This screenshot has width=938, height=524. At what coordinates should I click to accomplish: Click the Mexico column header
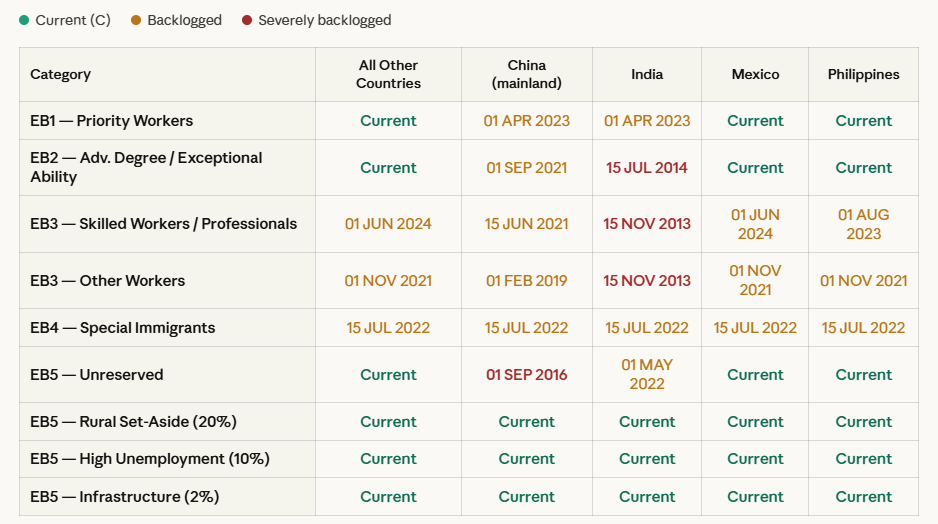(x=755, y=74)
